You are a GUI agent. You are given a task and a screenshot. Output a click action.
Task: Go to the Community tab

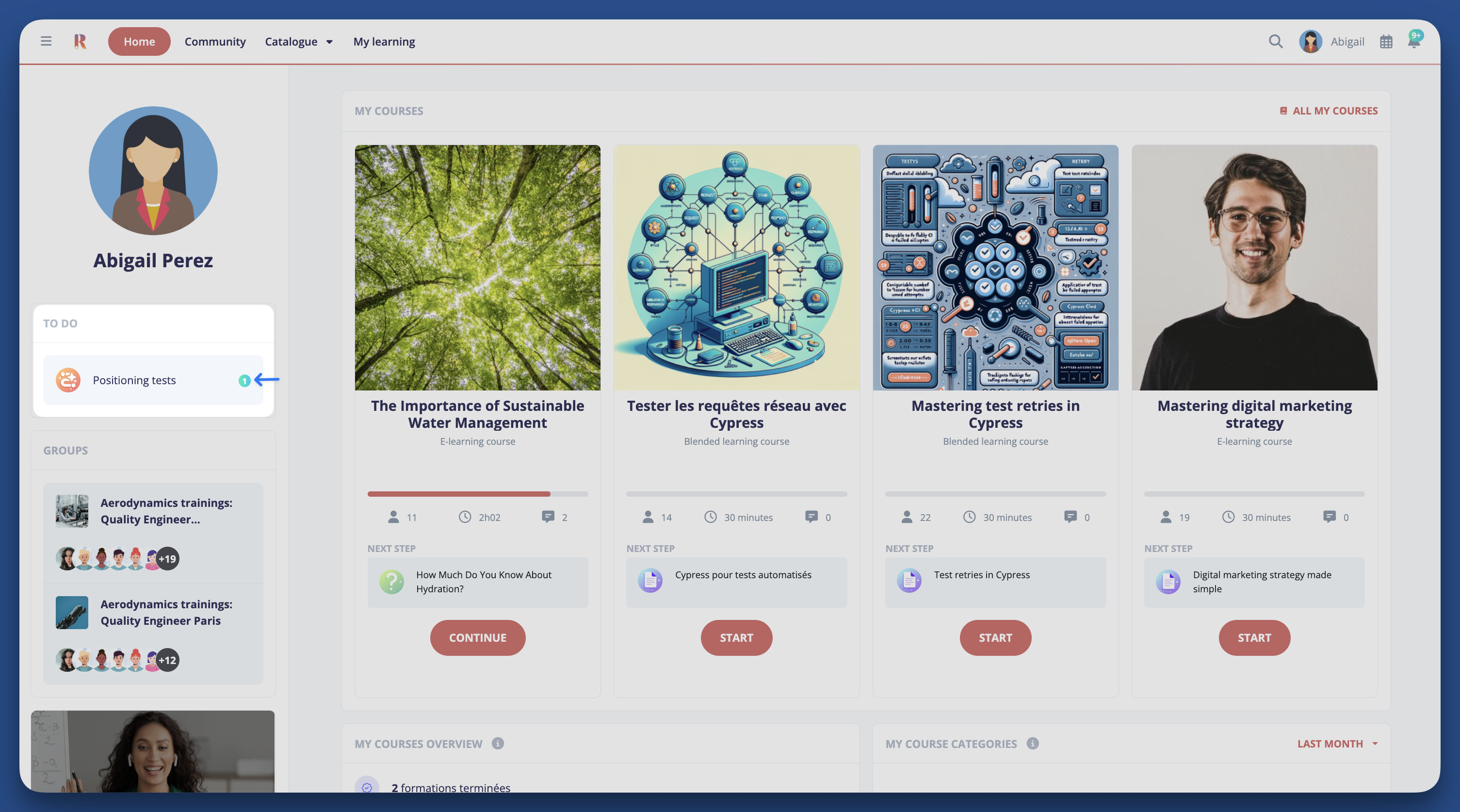click(215, 41)
